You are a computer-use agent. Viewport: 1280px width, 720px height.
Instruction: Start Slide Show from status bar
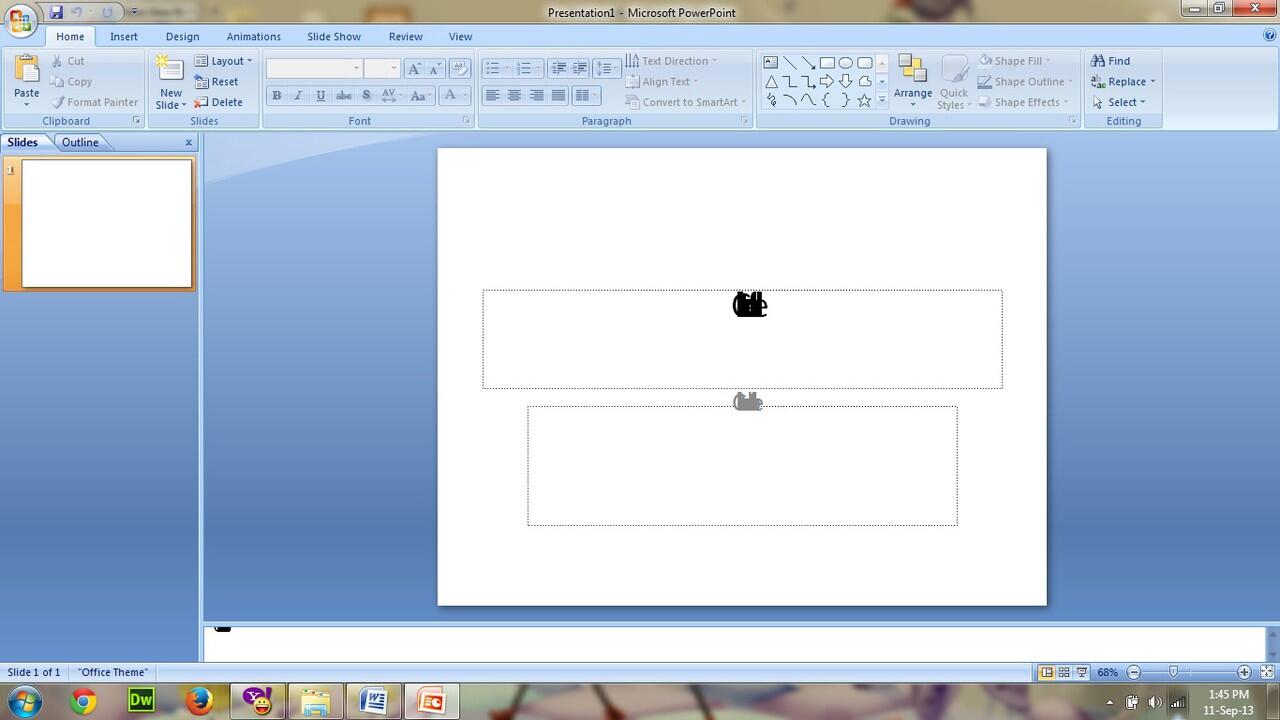[1081, 673]
